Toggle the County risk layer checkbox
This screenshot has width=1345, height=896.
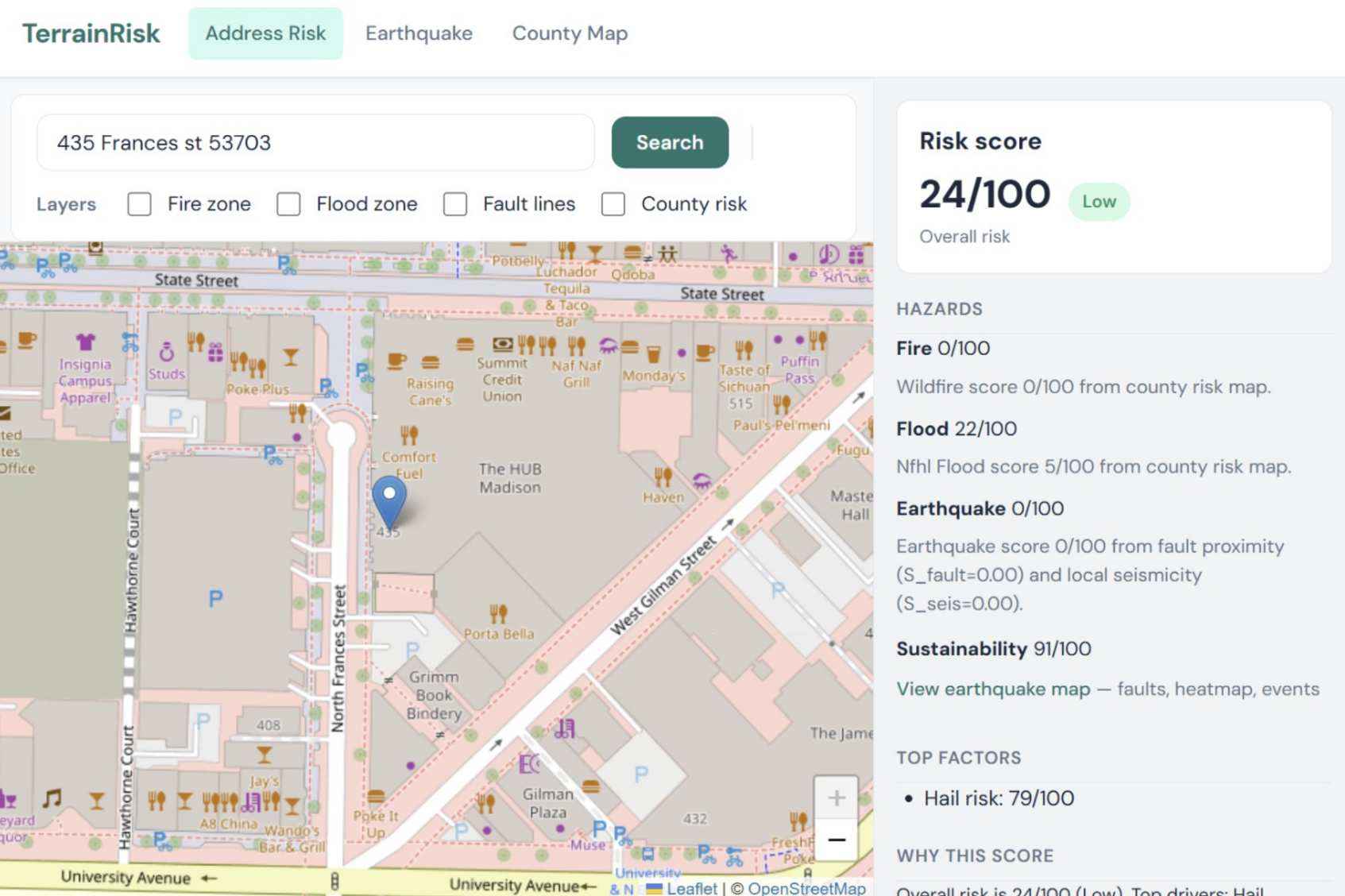point(613,204)
